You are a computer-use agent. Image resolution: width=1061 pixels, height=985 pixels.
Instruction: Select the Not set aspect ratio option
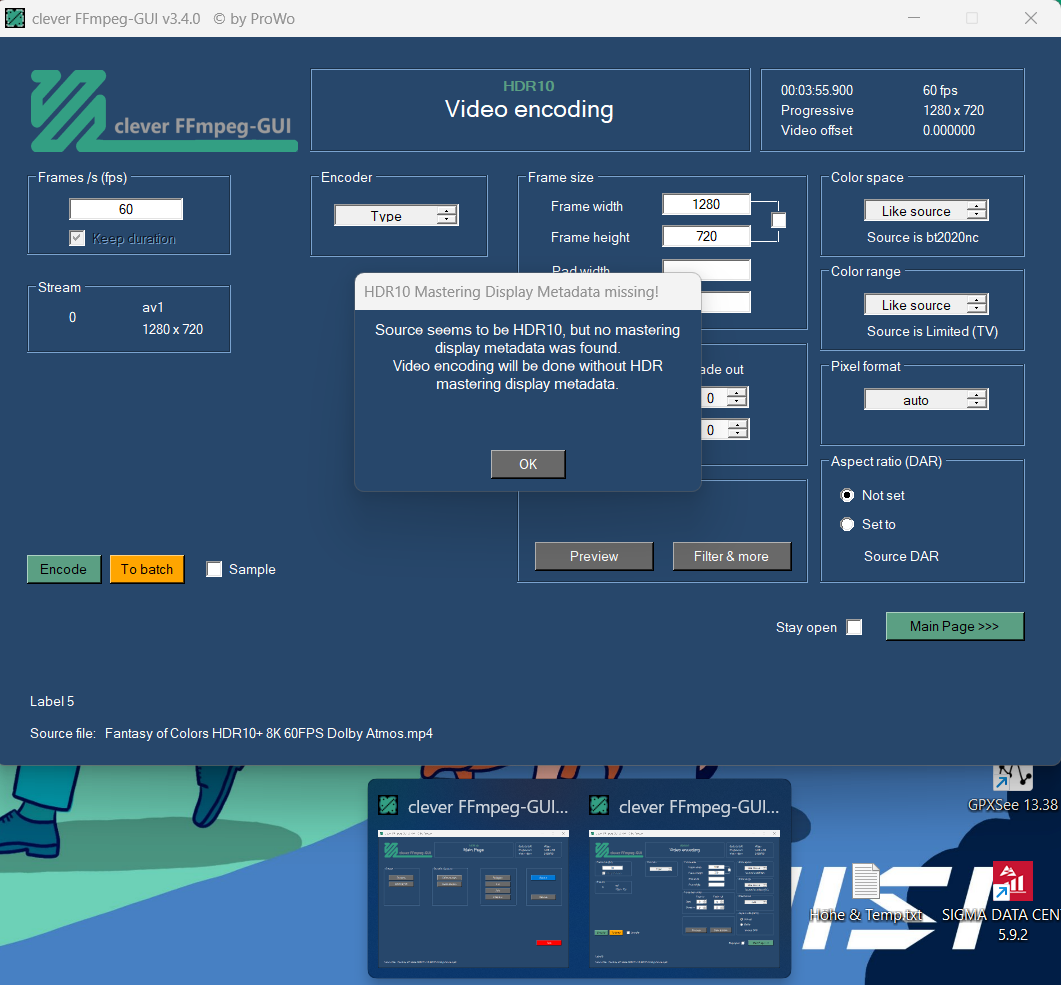pos(847,495)
